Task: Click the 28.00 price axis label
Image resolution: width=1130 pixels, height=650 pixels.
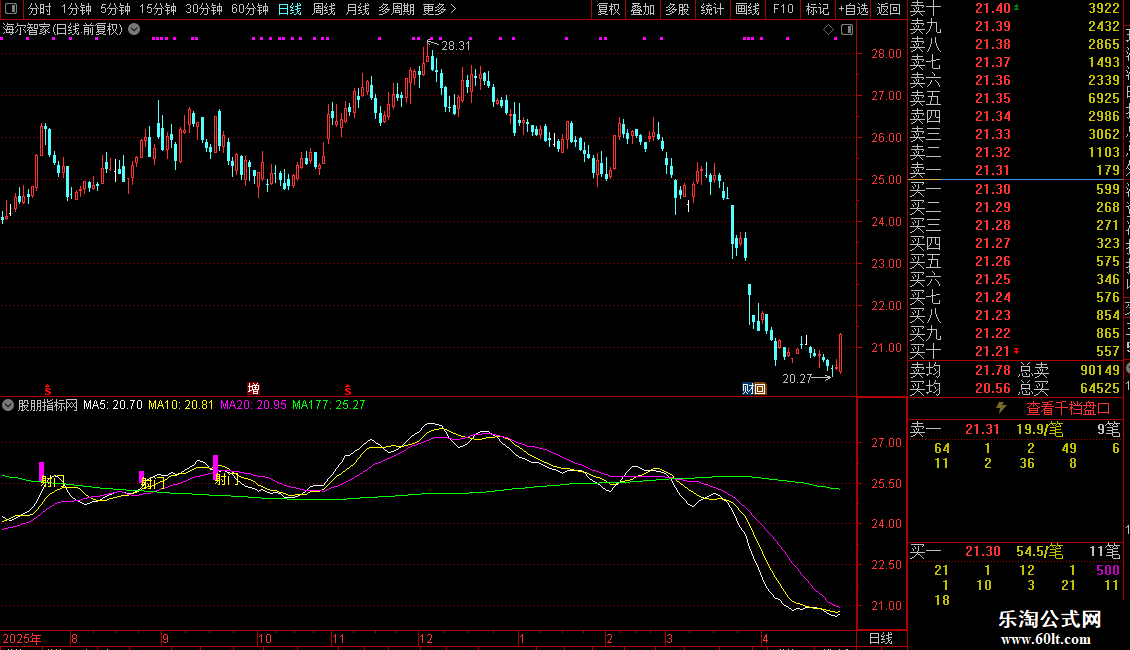Action: (x=886, y=53)
